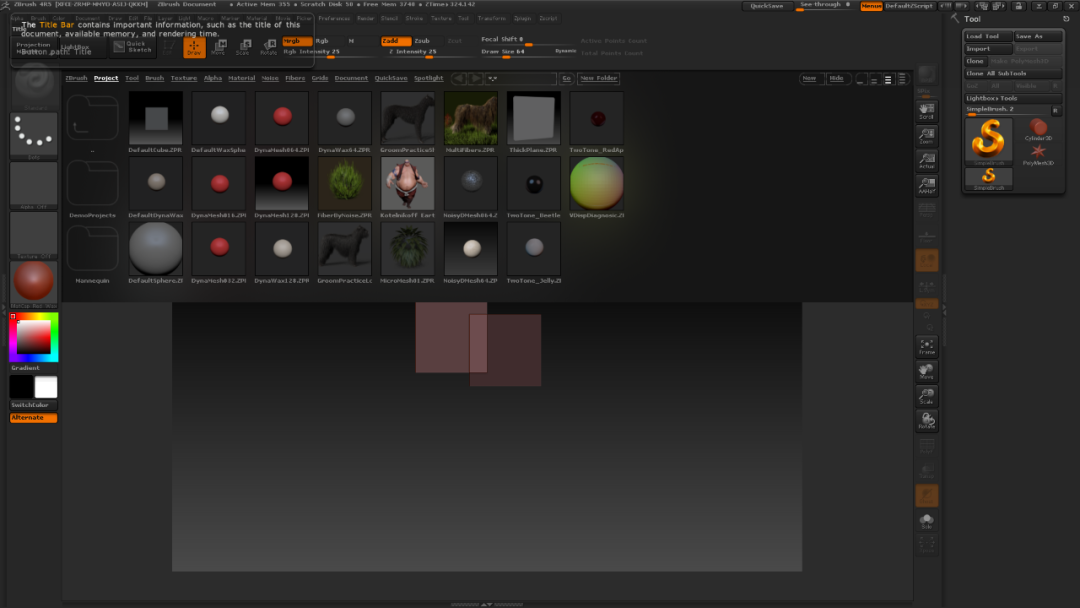The image size is (1080, 608).
Task: Switch to the Brush tab in LightBox
Action: [x=154, y=78]
